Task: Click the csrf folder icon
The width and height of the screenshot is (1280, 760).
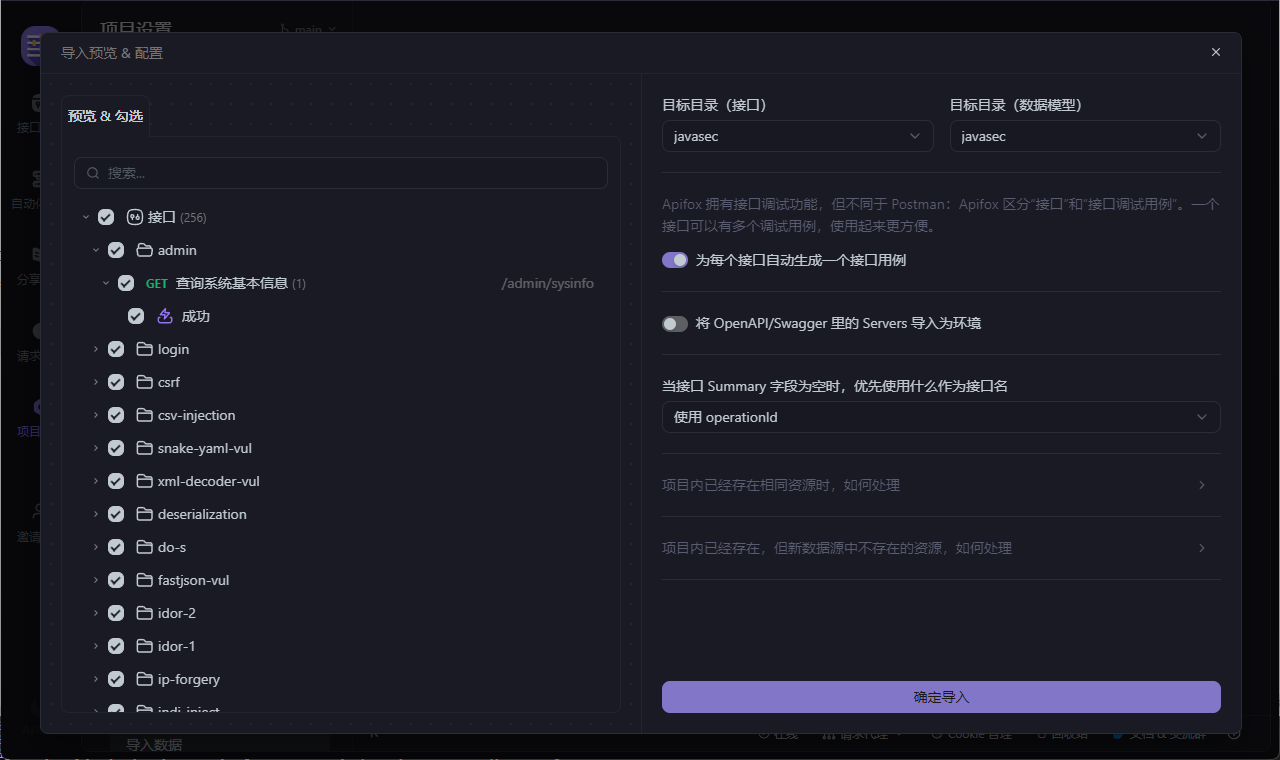Action: pyautogui.click(x=144, y=382)
